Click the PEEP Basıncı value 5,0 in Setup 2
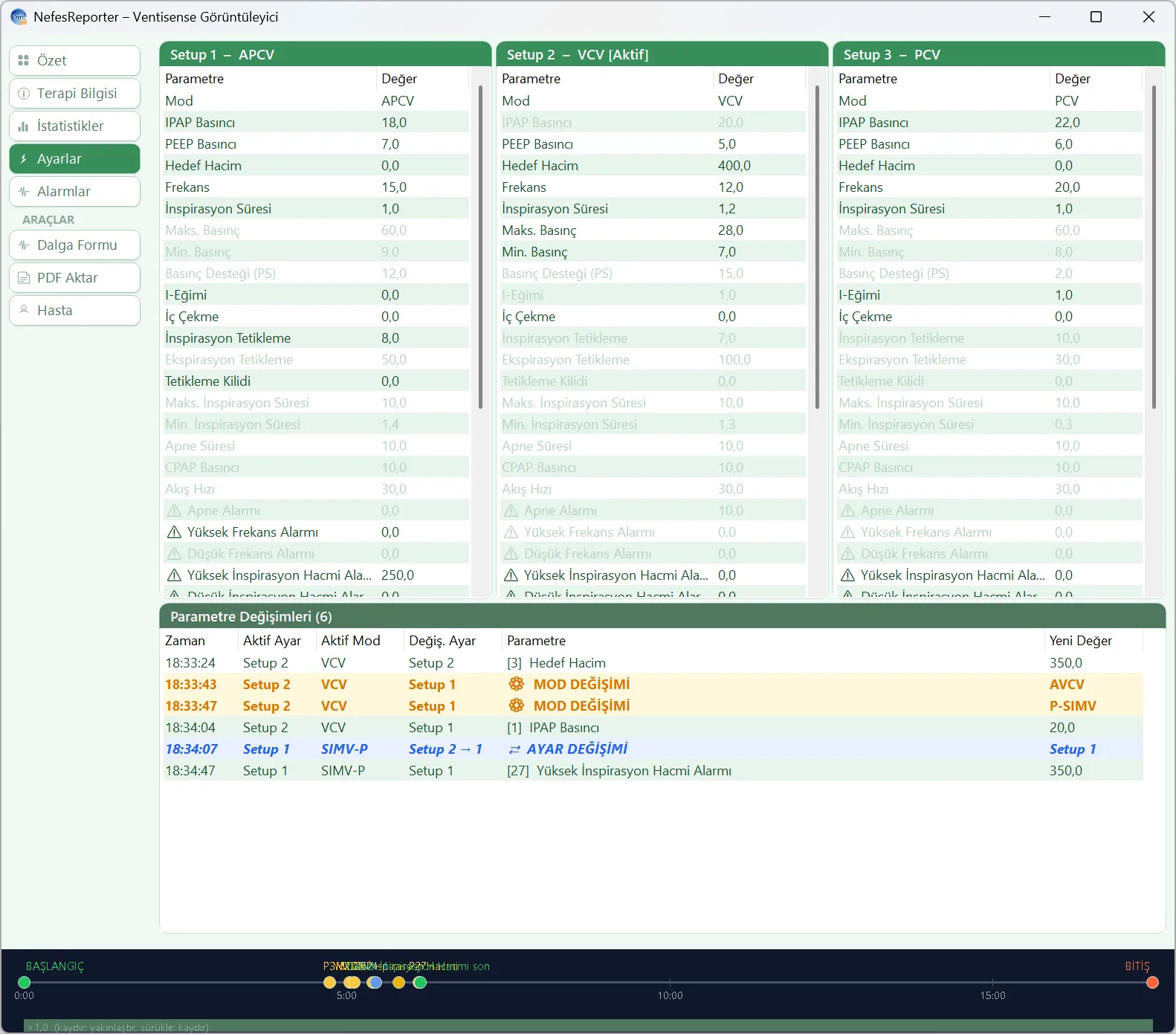Viewport: 1176px width, 1034px height. click(726, 143)
